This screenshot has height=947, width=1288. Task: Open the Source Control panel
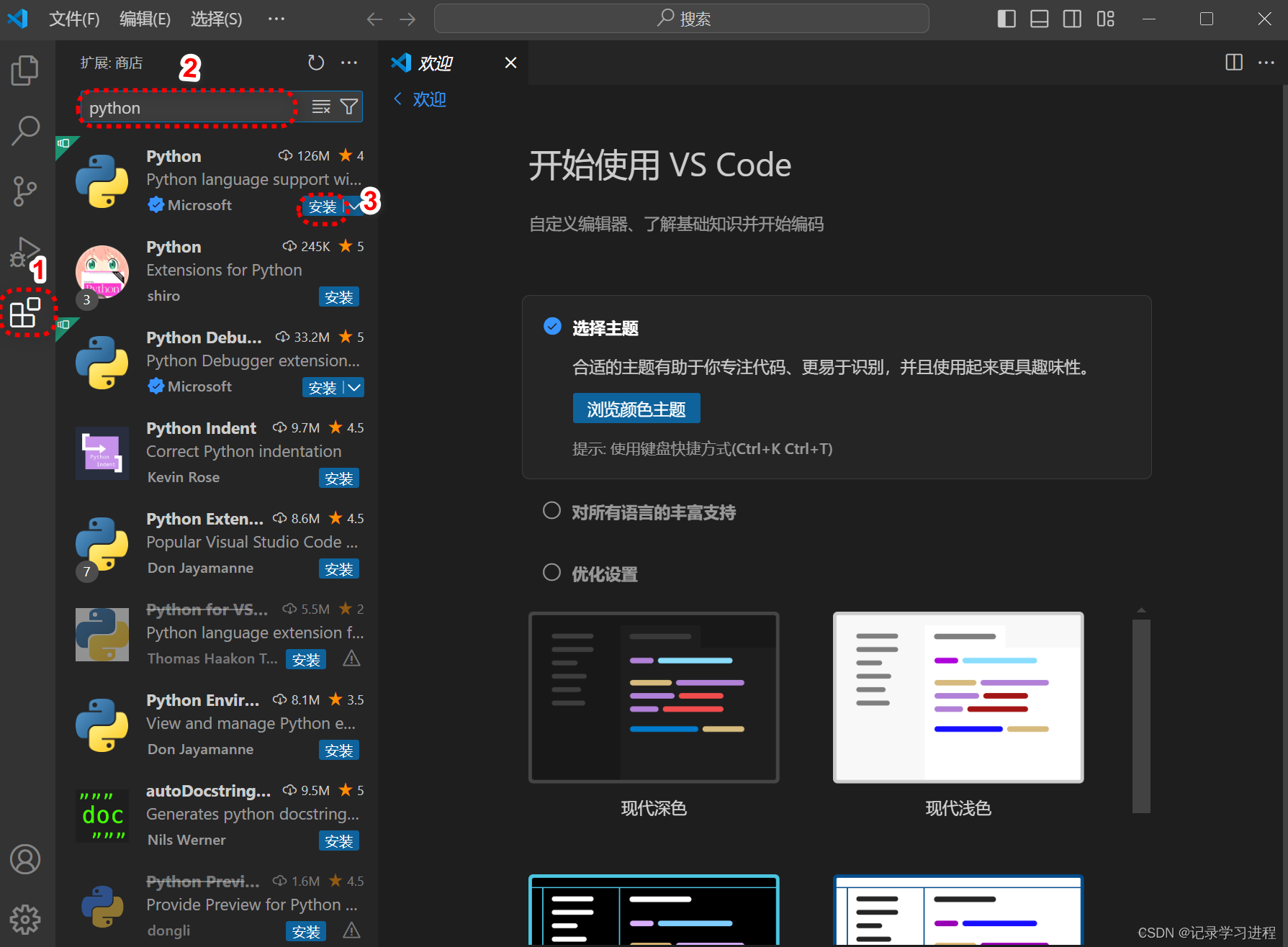[25, 191]
